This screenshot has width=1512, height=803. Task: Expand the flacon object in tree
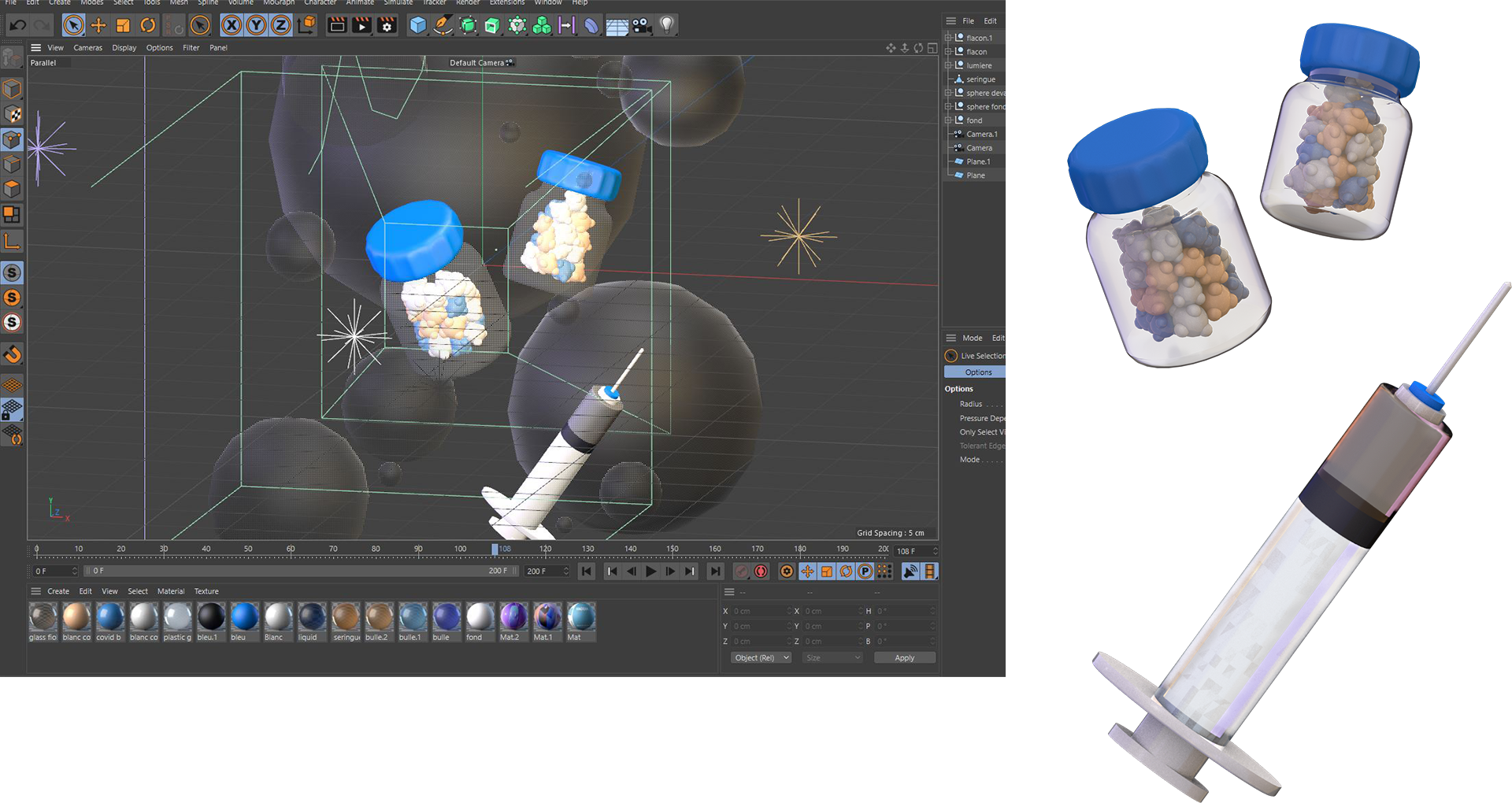948,51
